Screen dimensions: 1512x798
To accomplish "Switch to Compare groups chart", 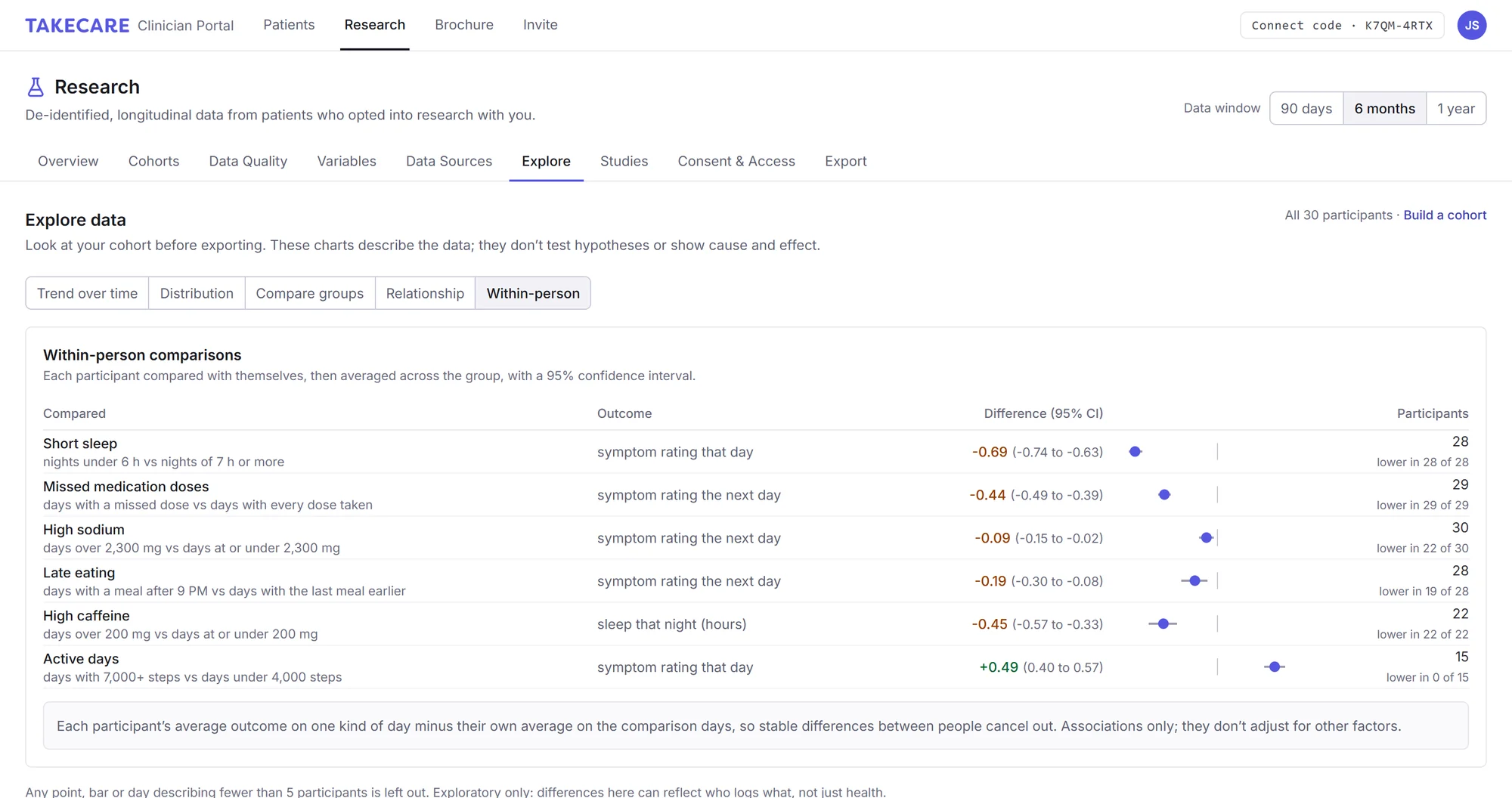I will (x=309, y=293).
